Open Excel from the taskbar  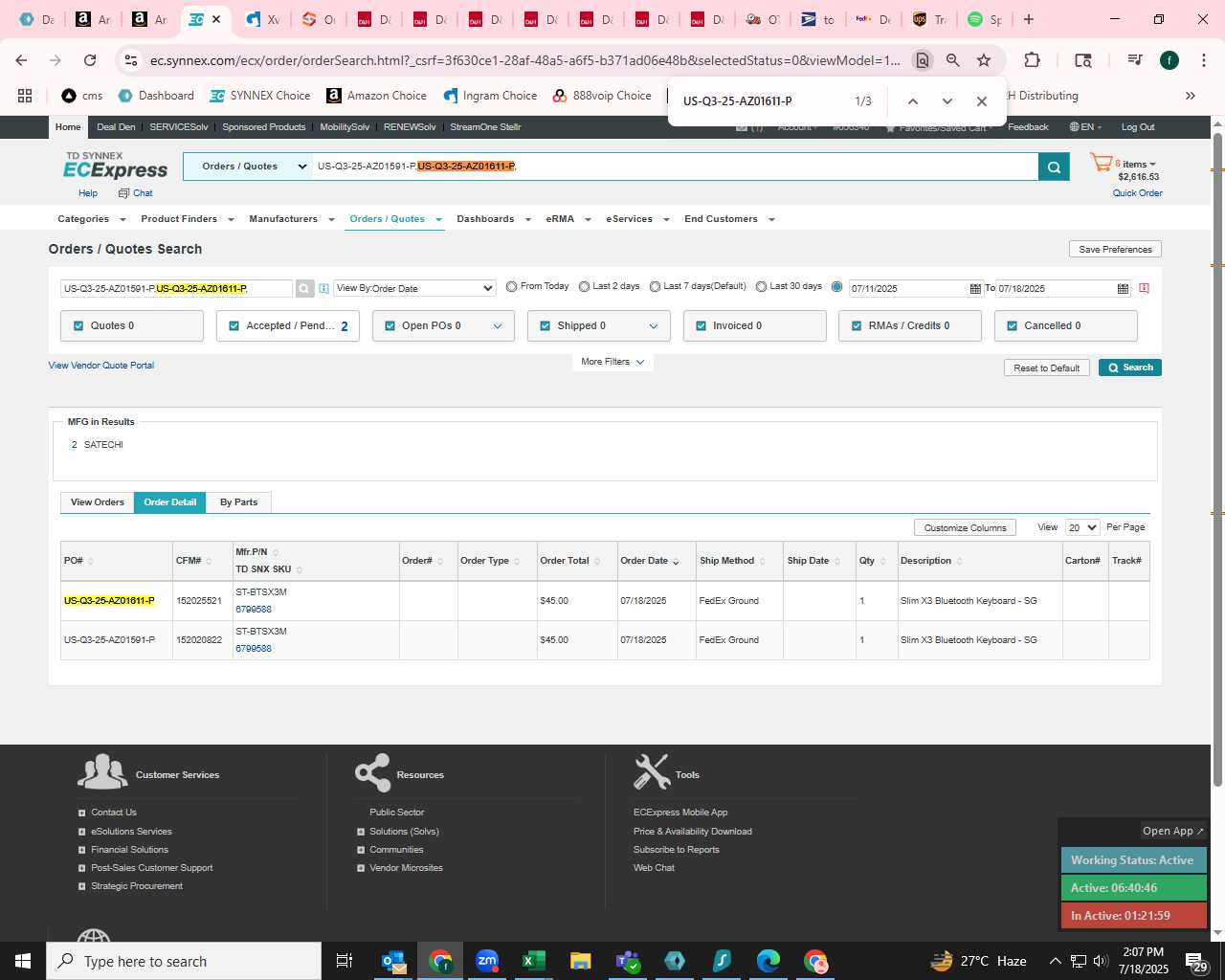click(x=534, y=961)
